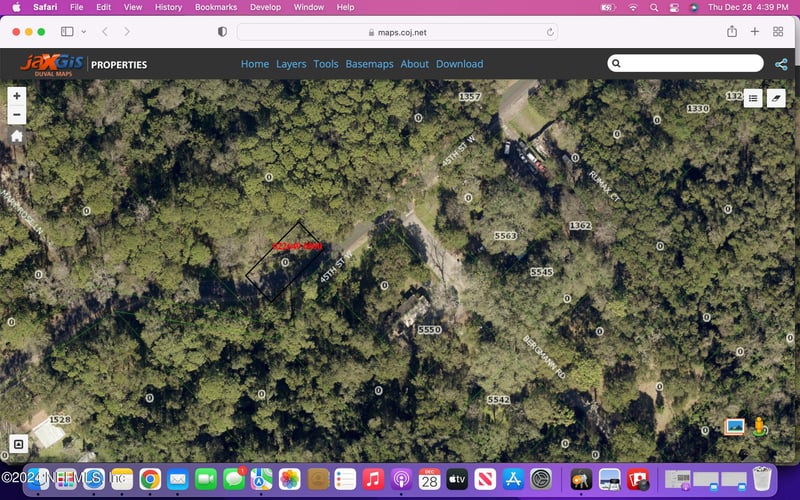Open the Basemaps menu
This screenshot has height=500, width=800.
369,64
